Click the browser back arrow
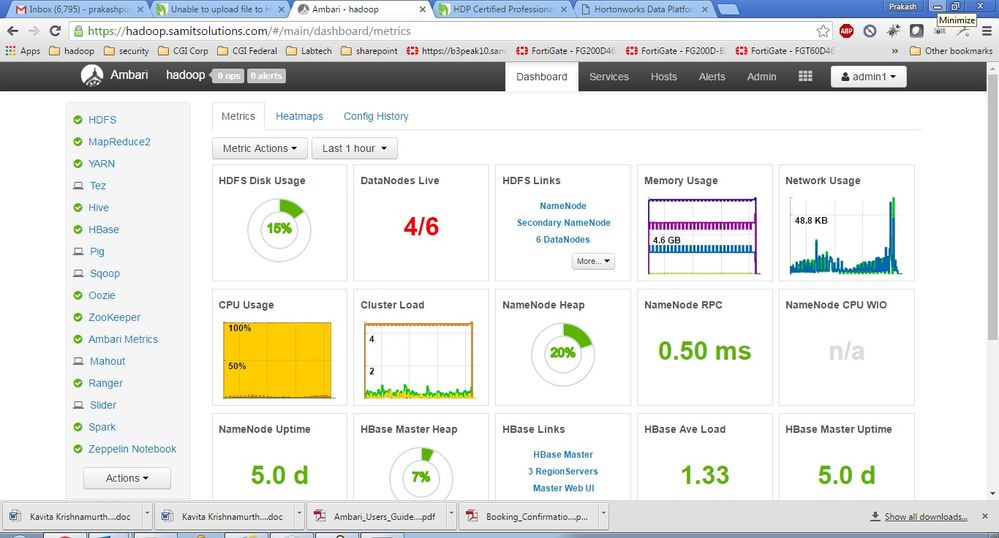This screenshot has width=999, height=538. point(13,31)
